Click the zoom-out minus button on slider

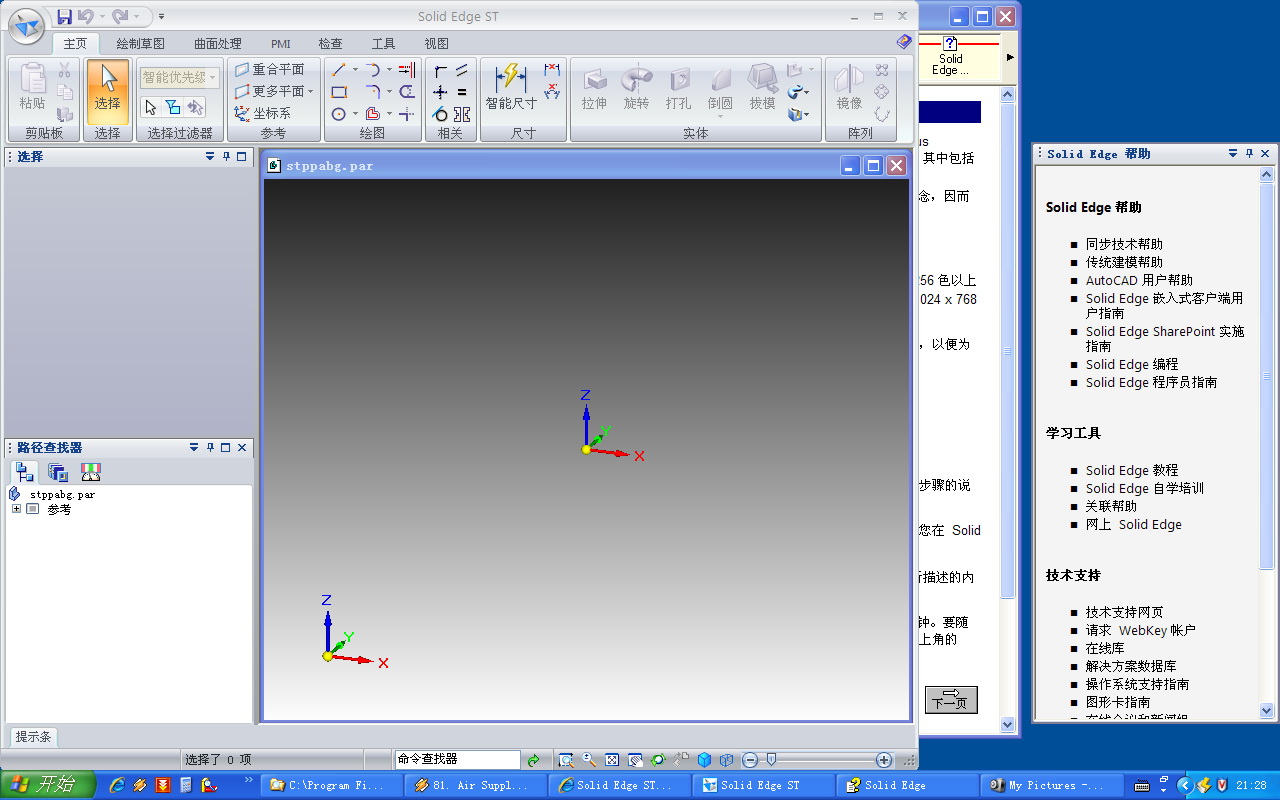(750, 760)
